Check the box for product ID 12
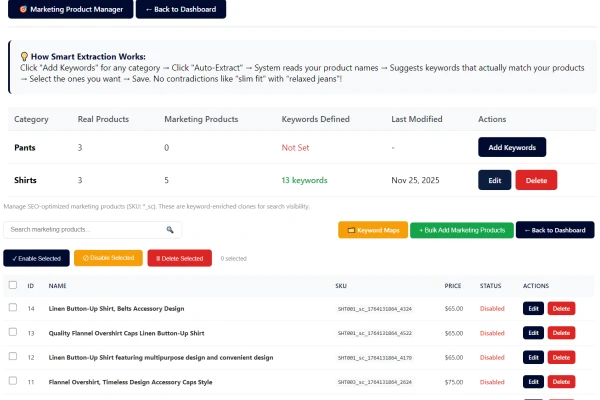Viewport: 600px width, 400px height. (x=13, y=356)
